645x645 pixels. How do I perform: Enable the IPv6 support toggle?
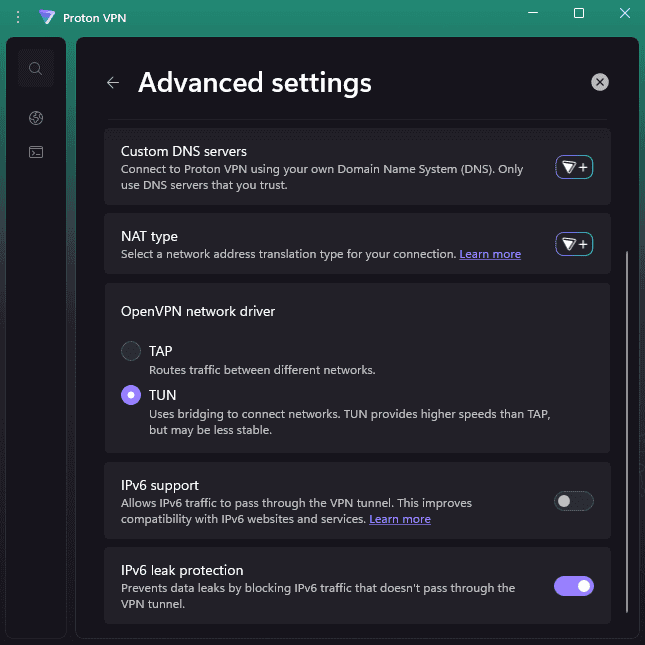[x=574, y=501]
